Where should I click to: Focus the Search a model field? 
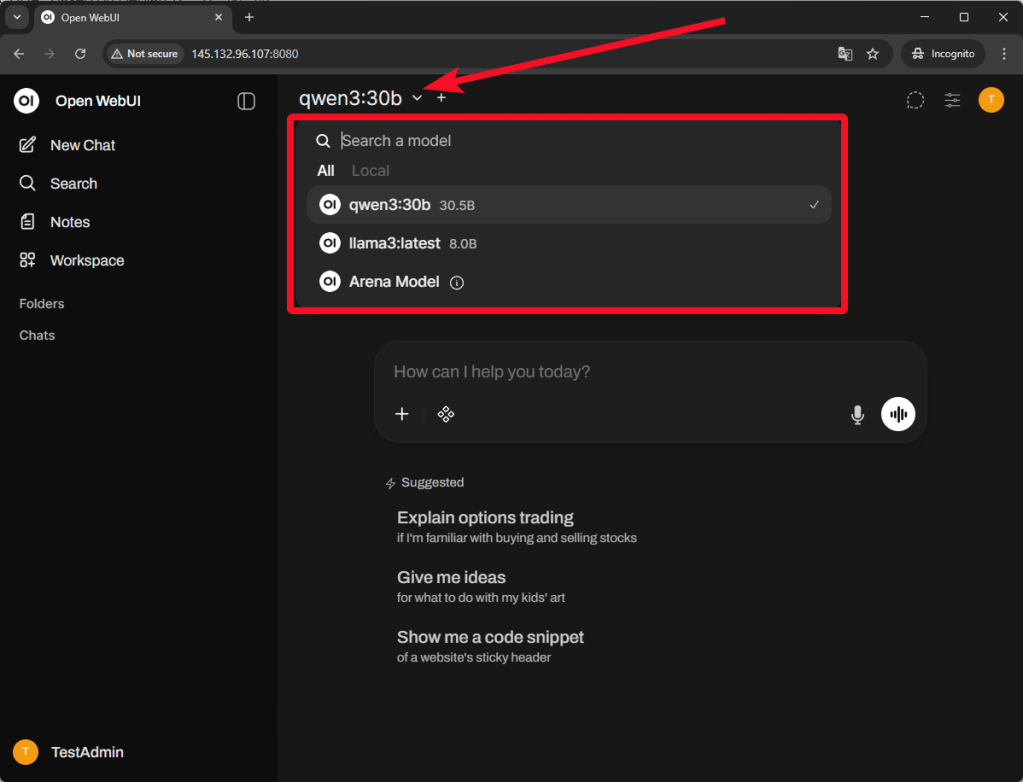pyautogui.click(x=580, y=141)
